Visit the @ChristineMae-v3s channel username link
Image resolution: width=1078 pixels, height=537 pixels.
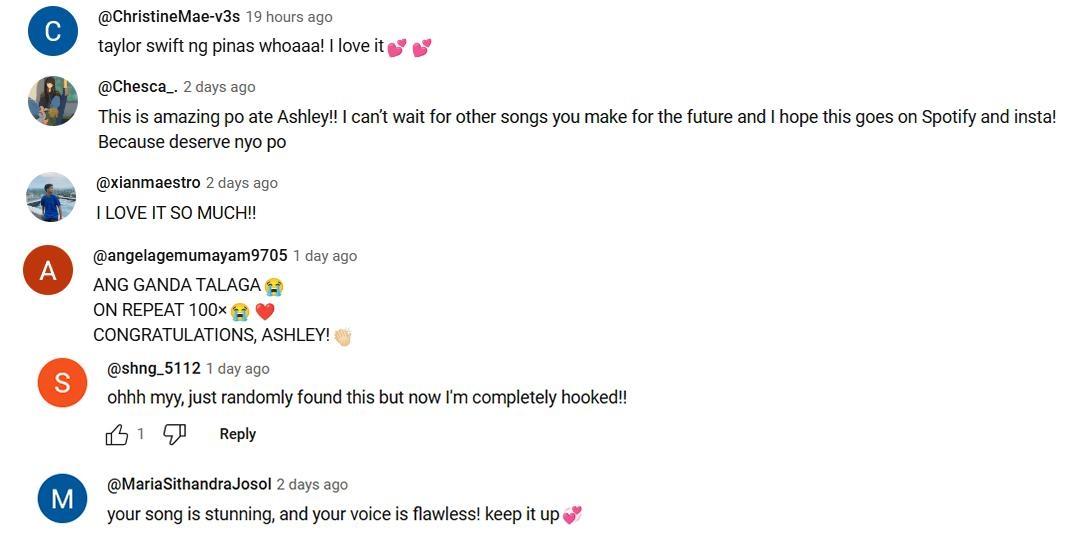[168, 17]
